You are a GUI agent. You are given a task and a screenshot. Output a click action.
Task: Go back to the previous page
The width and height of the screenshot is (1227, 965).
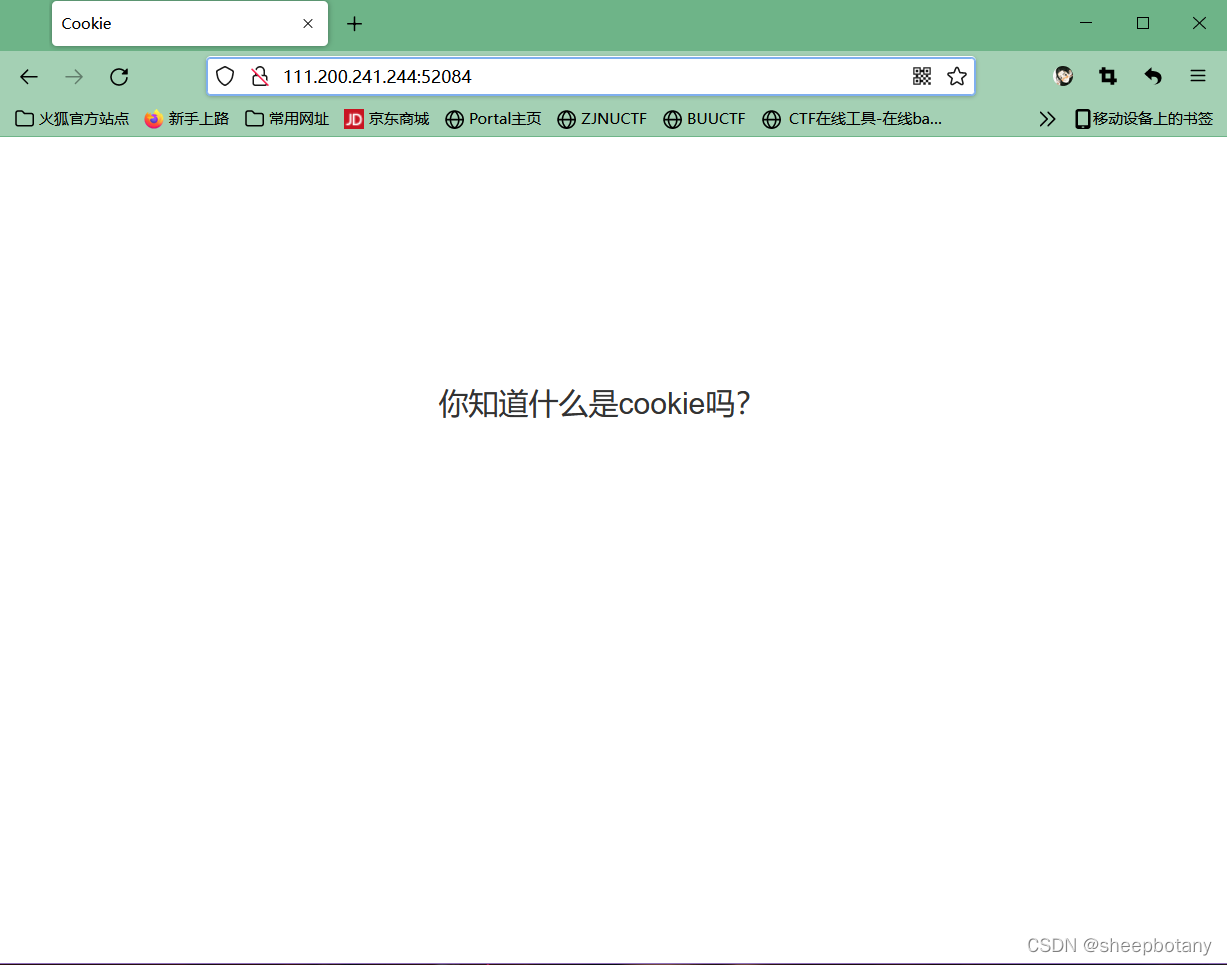29,77
